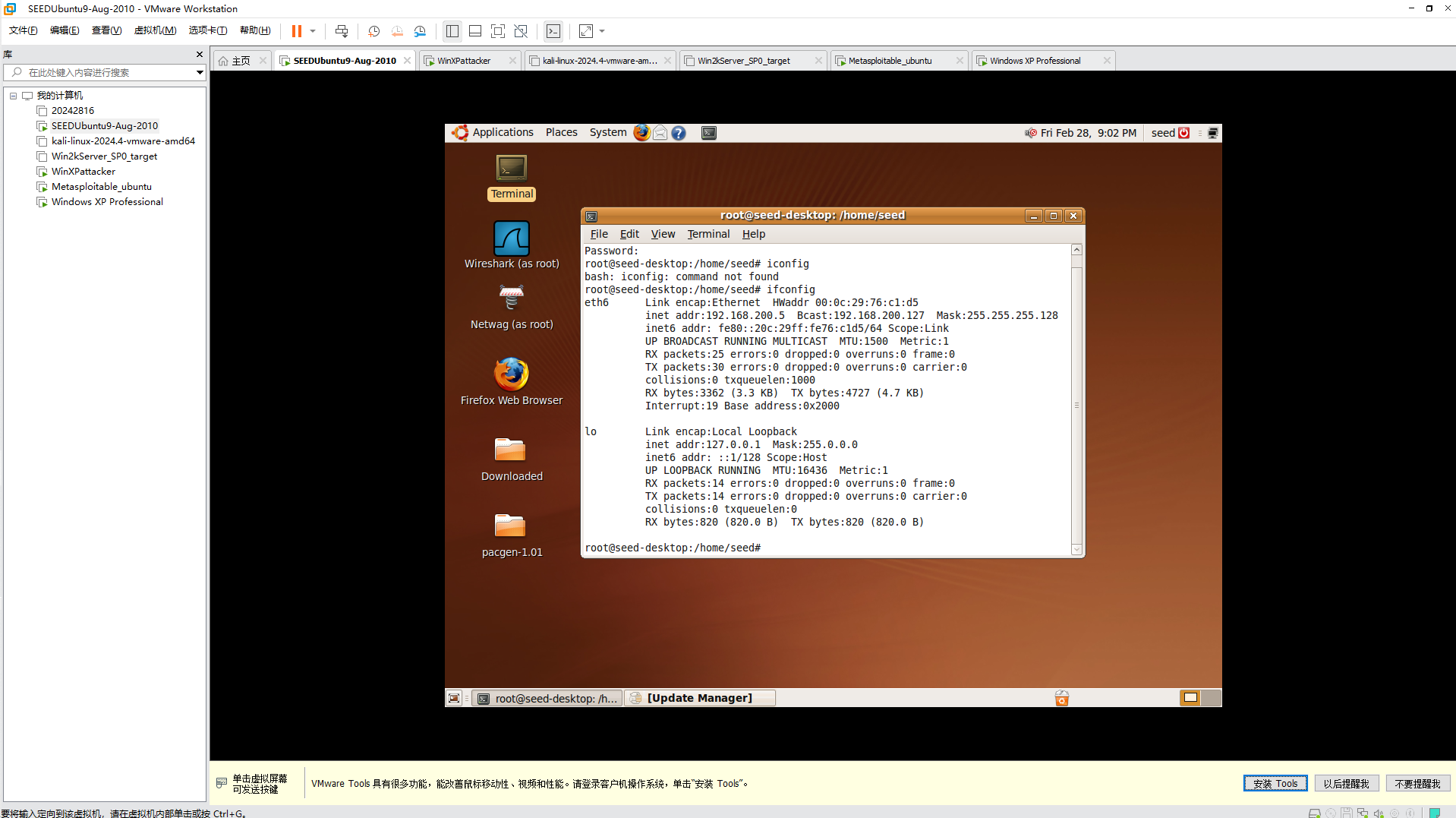Click the show desktop icon in bottom panel
1456x818 pixels.
click(x=454, y=698)
